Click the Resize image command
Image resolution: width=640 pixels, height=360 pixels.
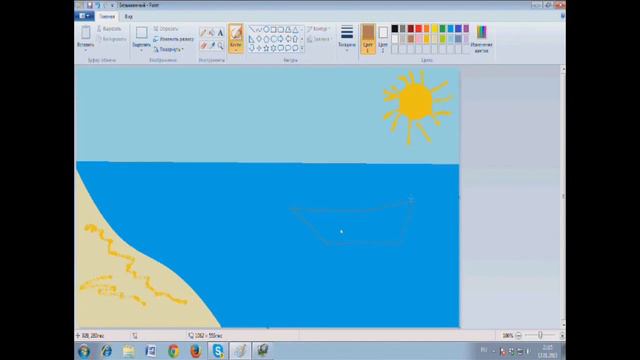(173, 39)
